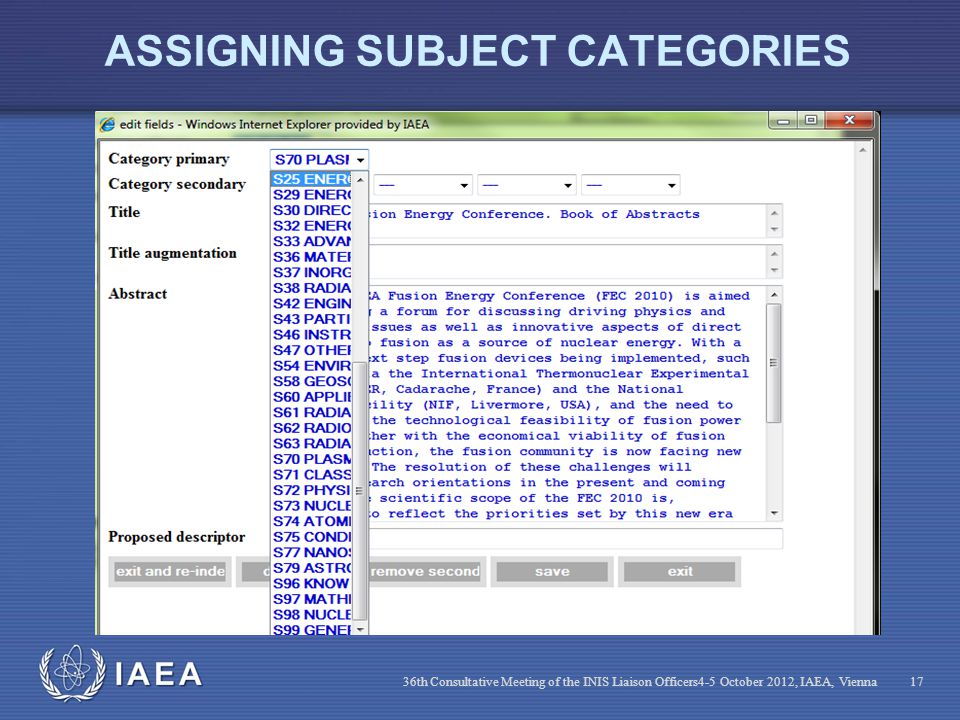Image resolution: width=960 pixels, height=720 pixels.
Task: Pick S60 APPLI category option
Action: tap(312, 397)
